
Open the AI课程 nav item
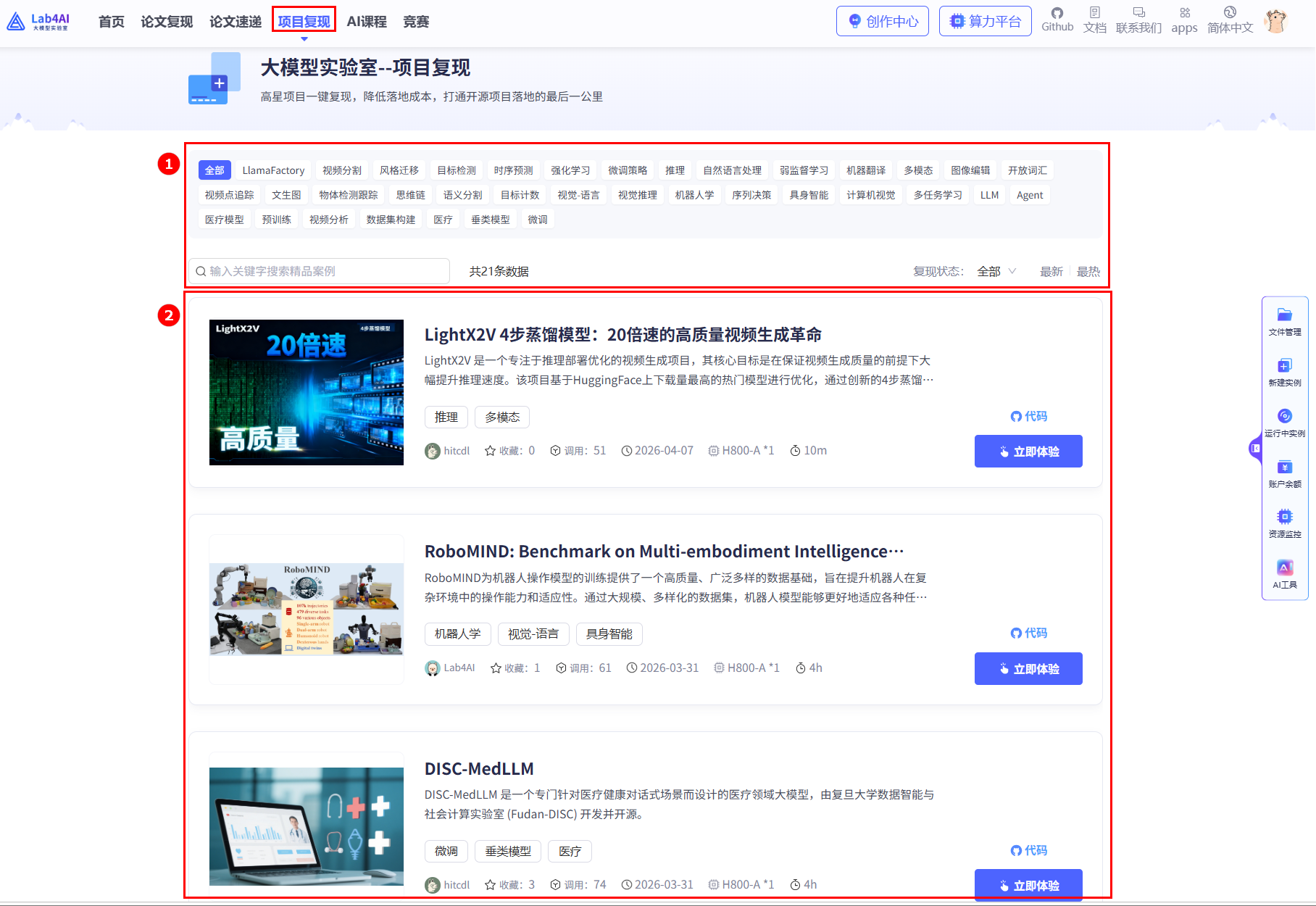[367, 22]
